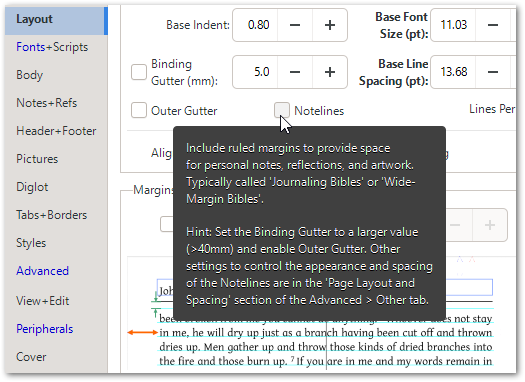
Task: Open the Advanced tab
Action: point(43,271)
